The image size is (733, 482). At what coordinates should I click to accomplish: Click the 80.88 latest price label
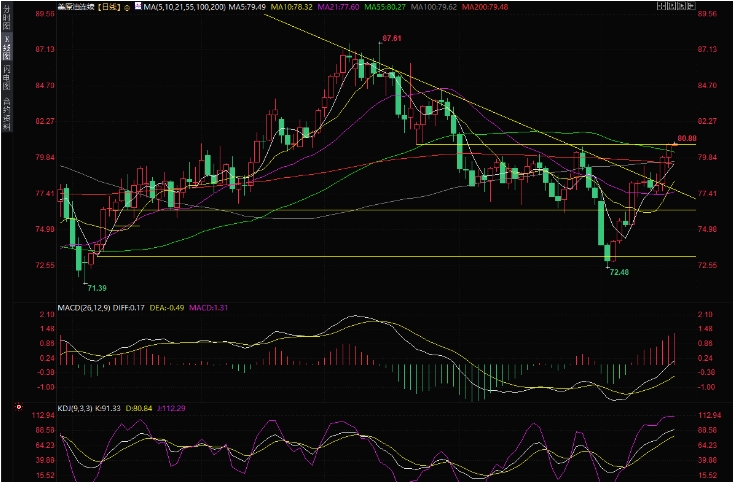point(686,138)
